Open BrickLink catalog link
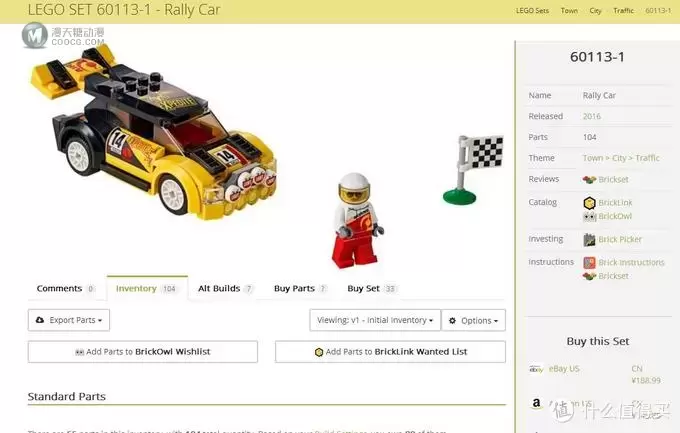 (615, 203)
